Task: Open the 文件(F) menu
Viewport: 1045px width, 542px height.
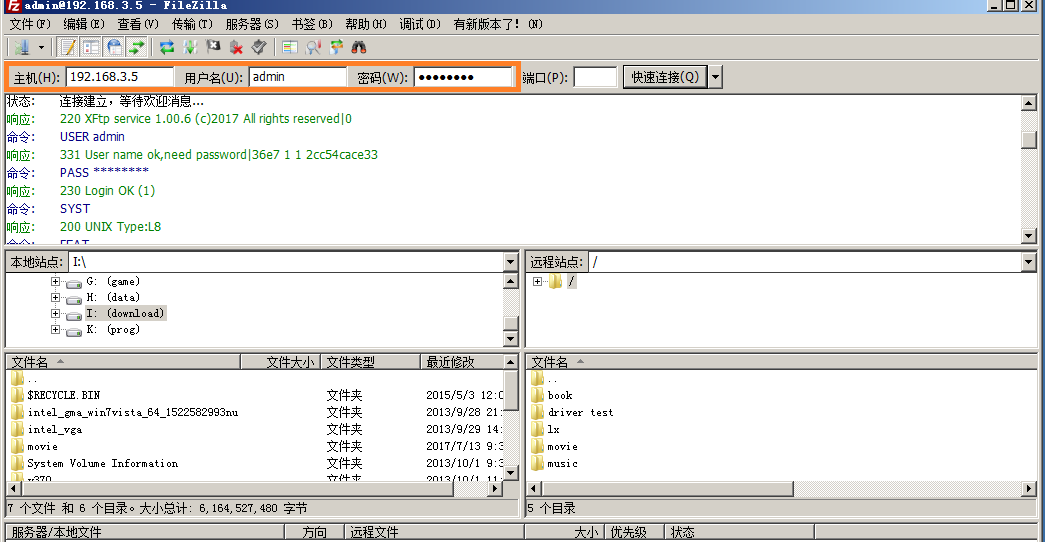Action: (29, 24)
